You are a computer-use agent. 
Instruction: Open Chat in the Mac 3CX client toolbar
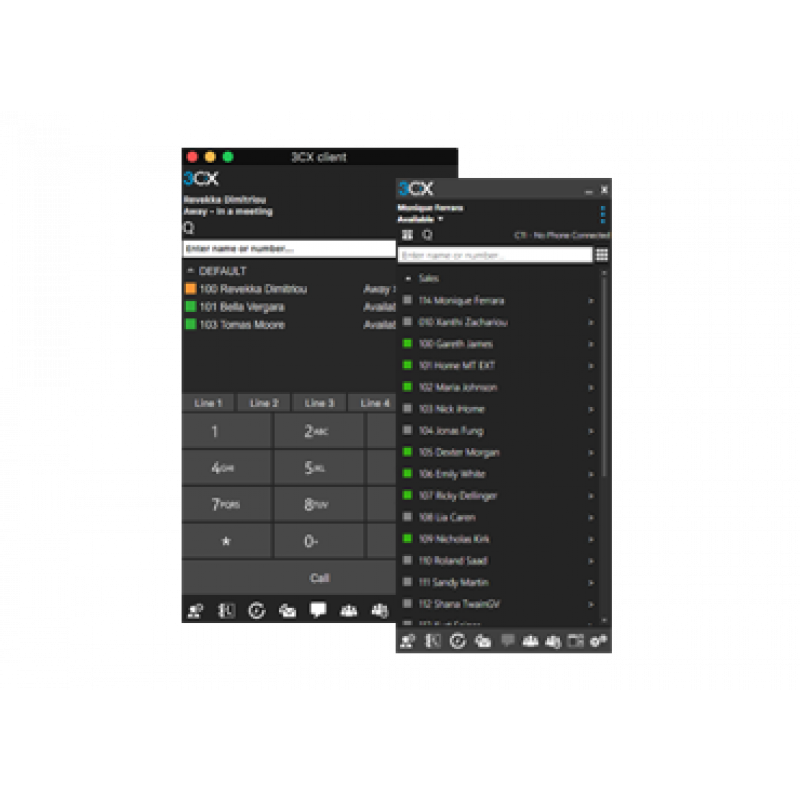click(x=318, y=610)
